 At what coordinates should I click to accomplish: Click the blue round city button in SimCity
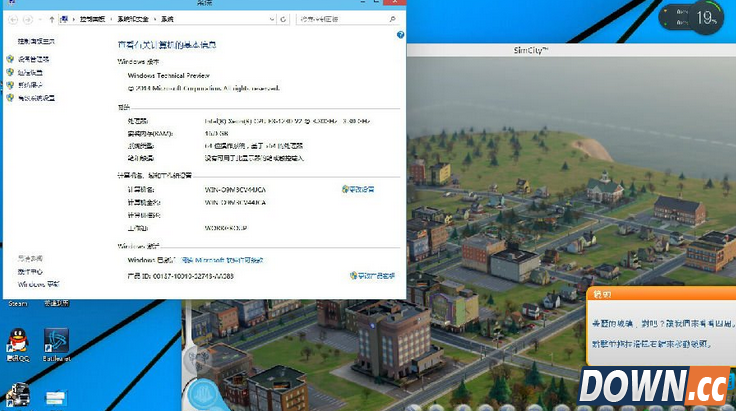(204, 395)
